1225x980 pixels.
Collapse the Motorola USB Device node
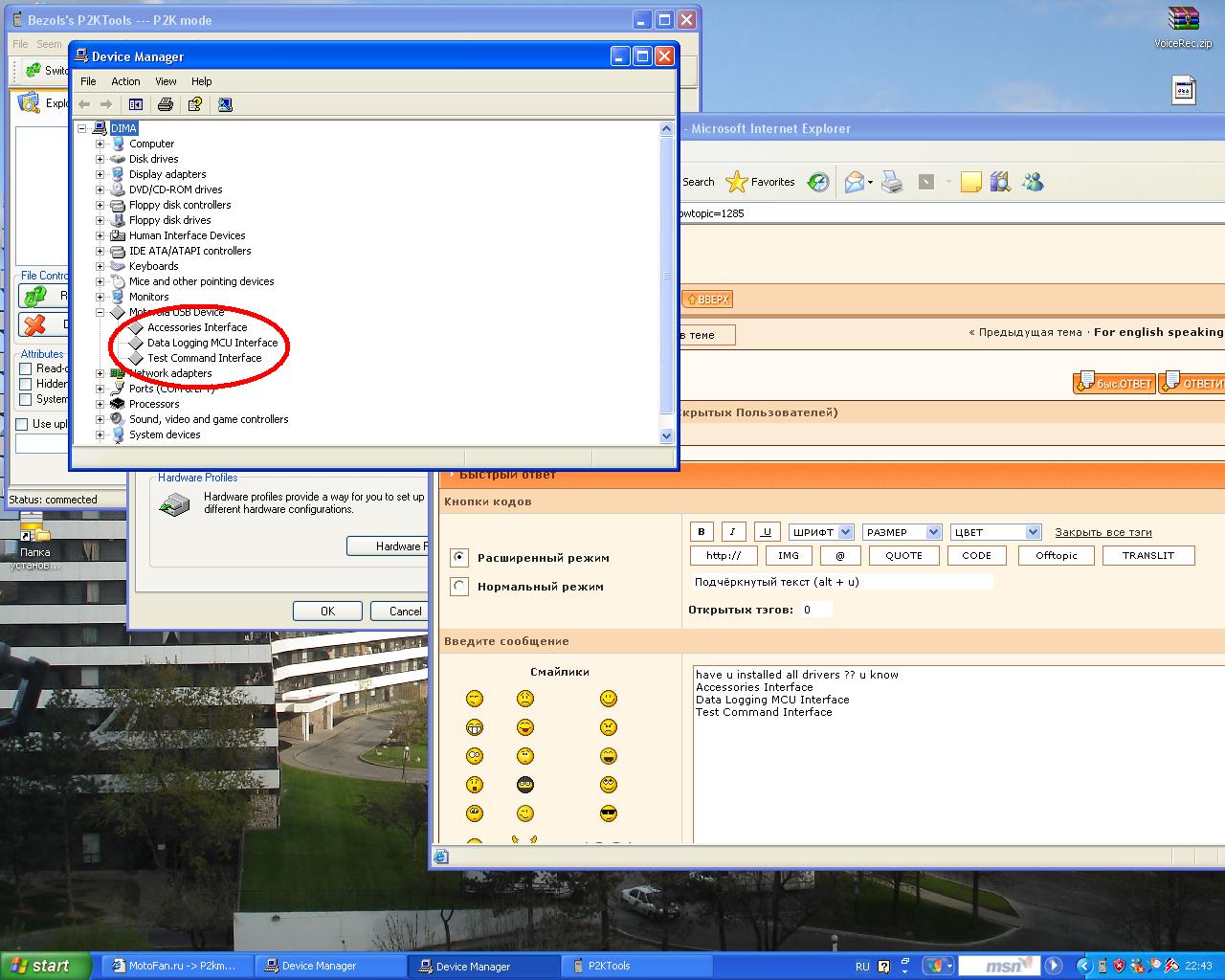click(100, 312)
